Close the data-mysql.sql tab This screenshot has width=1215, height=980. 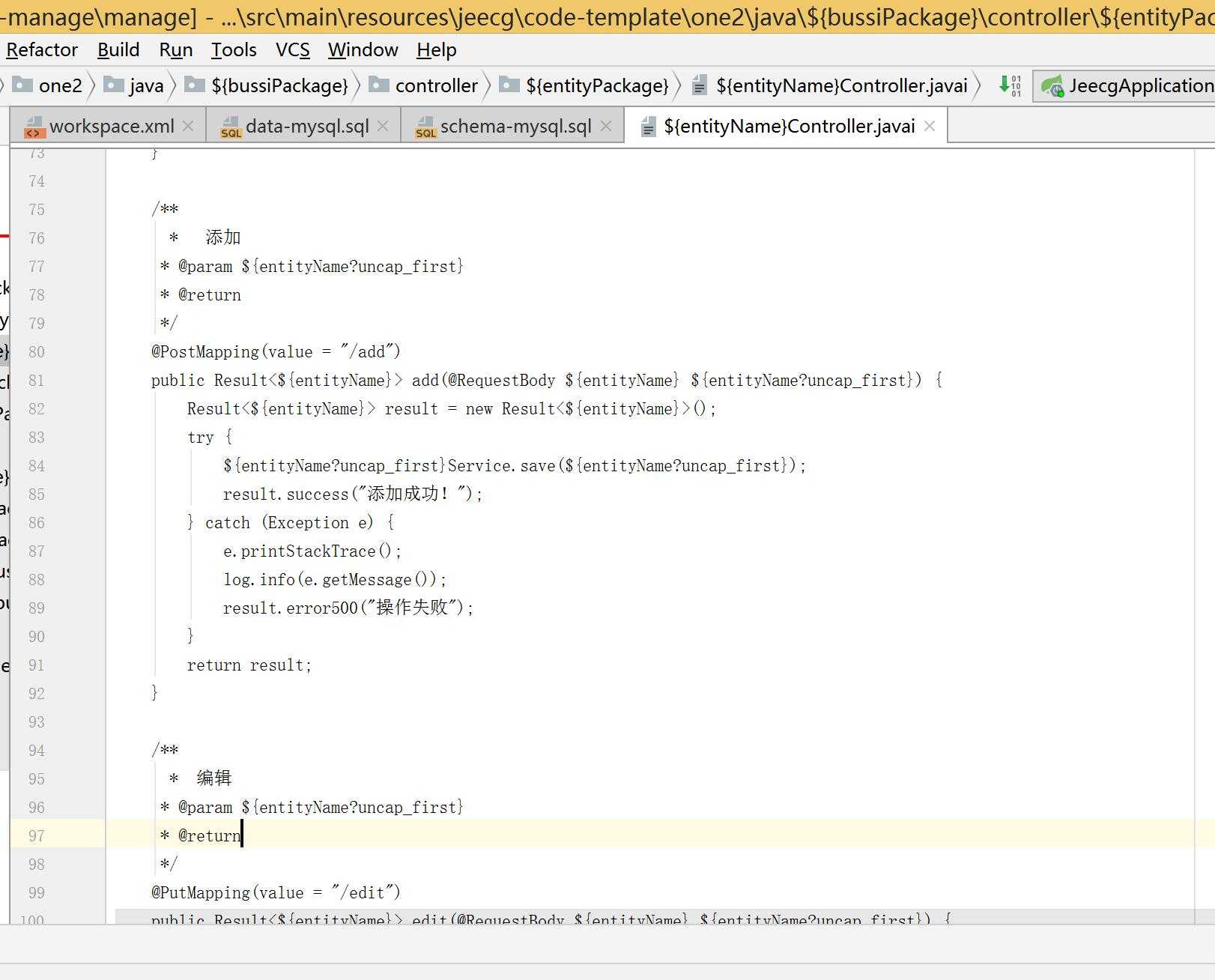(383, 126)
